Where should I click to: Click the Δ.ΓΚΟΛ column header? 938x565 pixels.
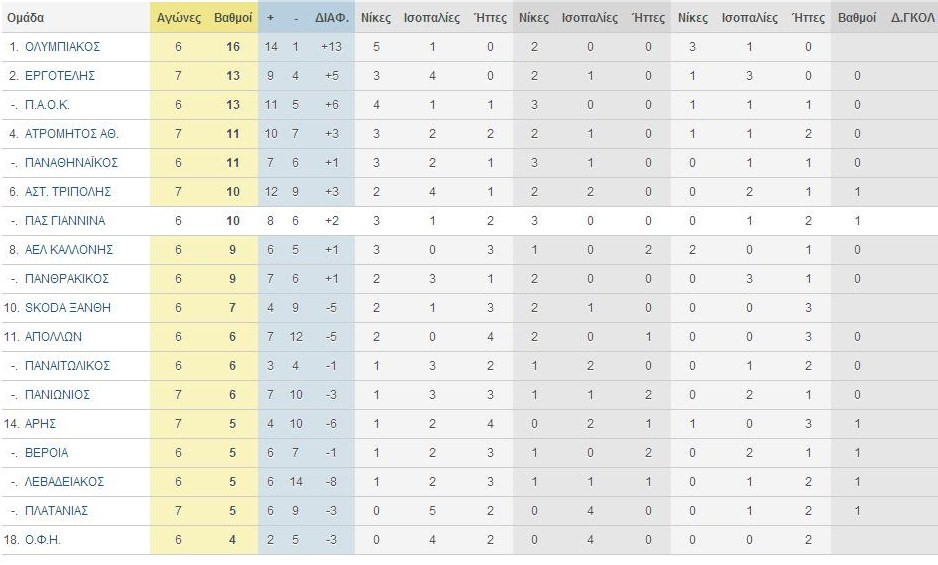coord(912,18)
